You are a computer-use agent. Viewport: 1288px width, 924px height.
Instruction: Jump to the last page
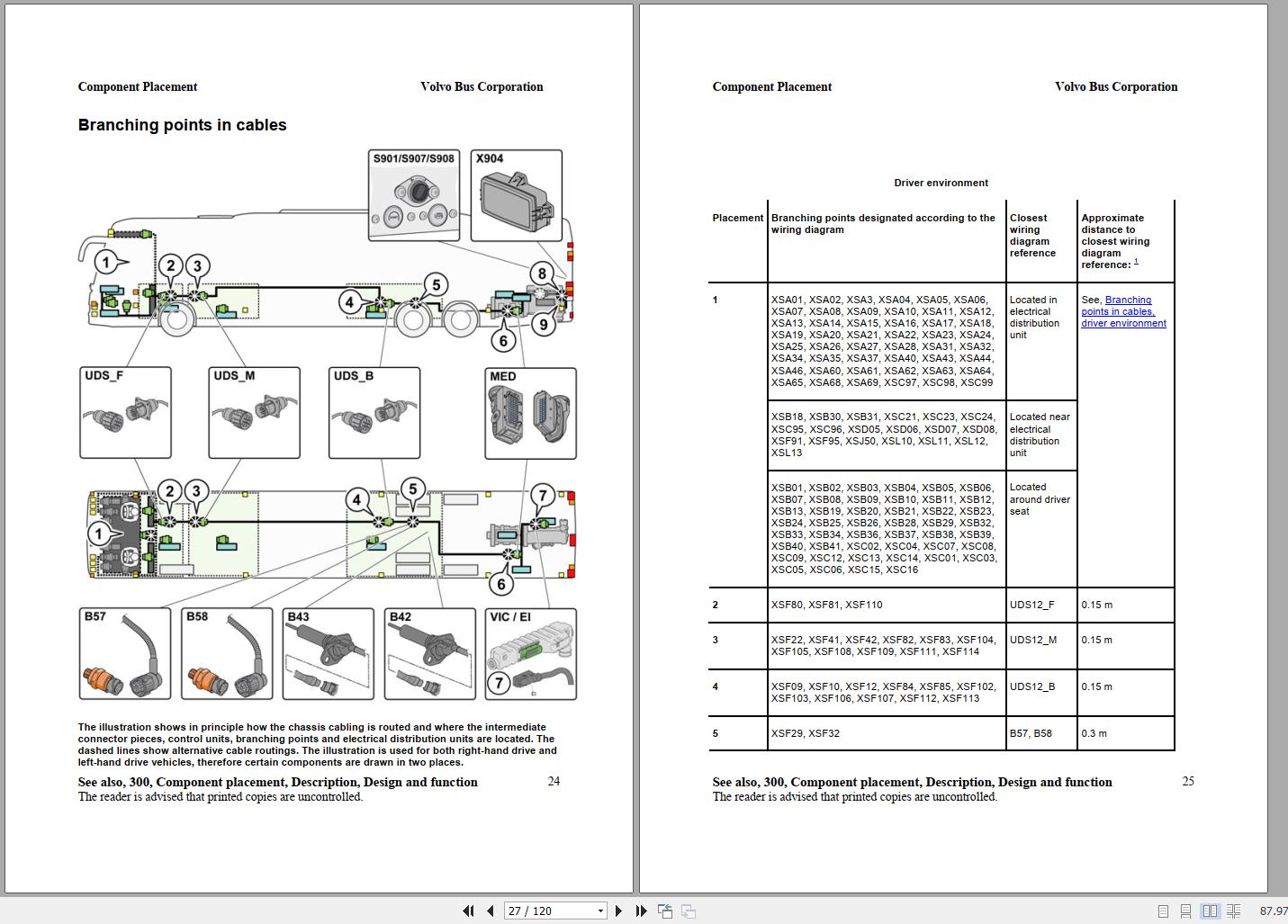tap(641, 911)
